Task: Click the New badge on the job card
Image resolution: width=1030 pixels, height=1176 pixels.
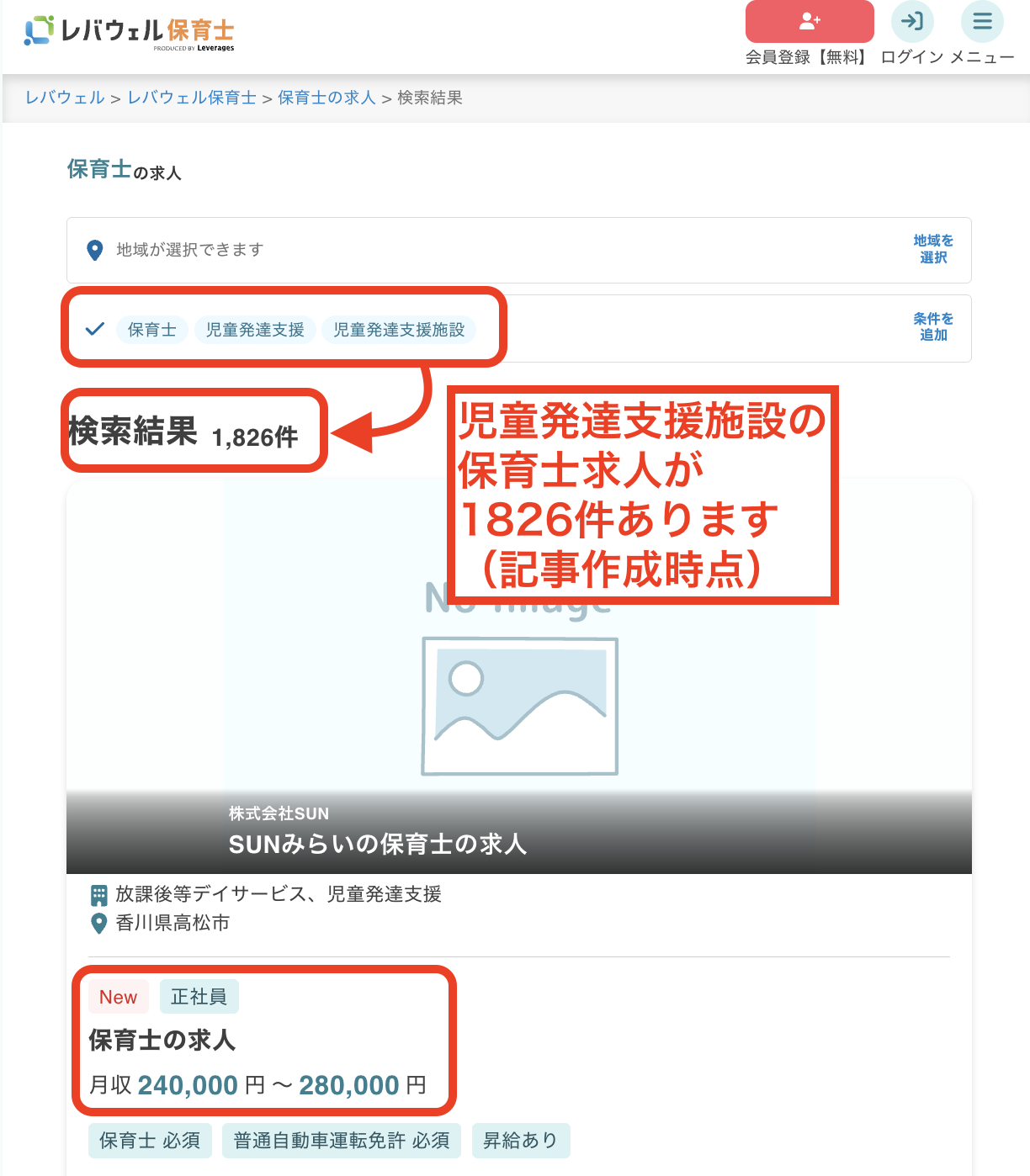Action: click(118, 997)
